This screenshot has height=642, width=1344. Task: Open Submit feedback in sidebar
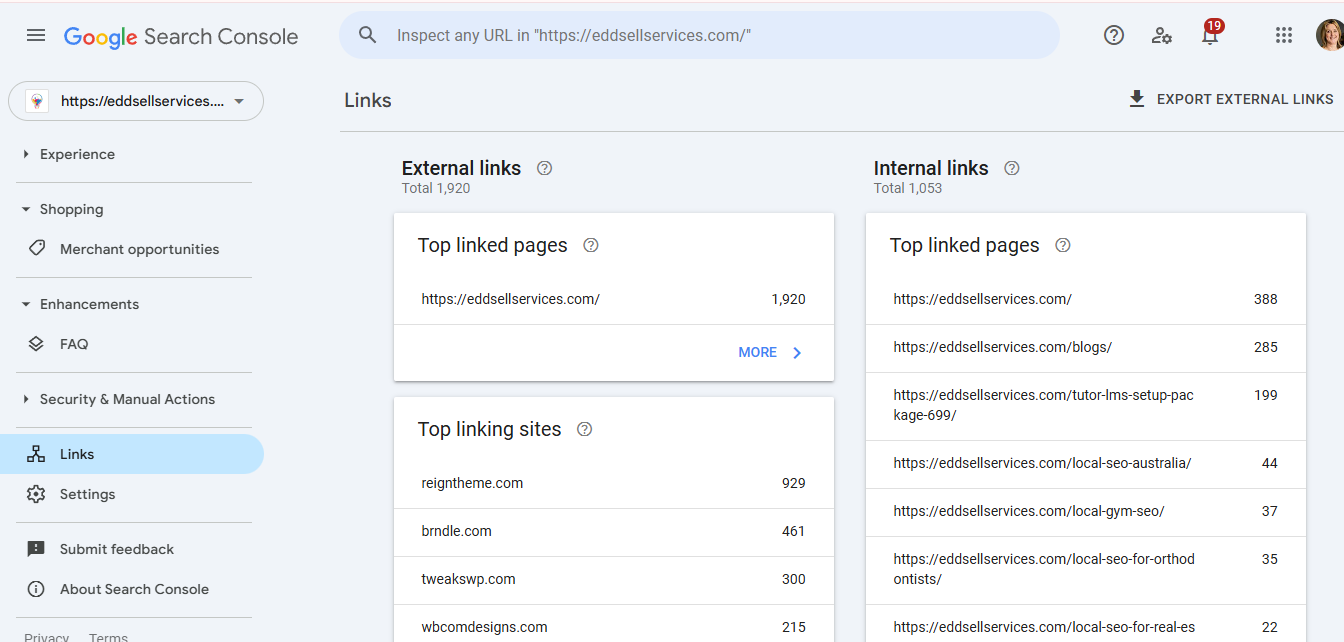[x=132, y=549]
